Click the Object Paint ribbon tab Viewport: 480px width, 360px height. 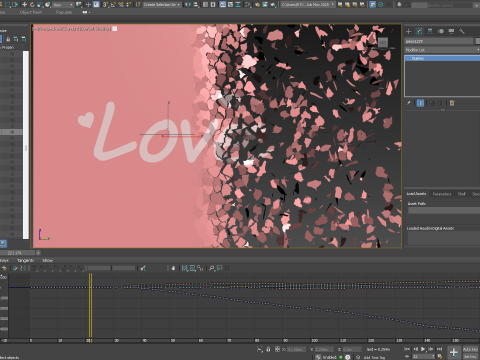(31, 12)
